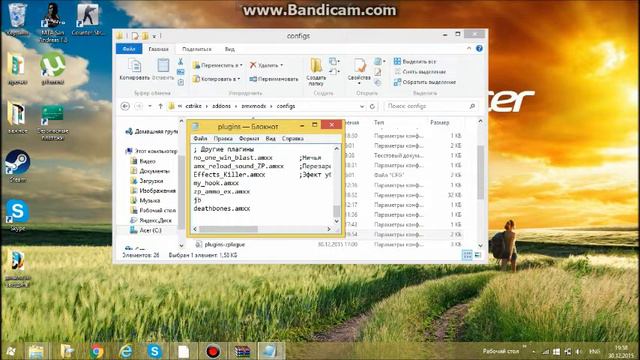Click Bandicam red record icon in taskbar
Screen dimensions: 640x360
213,351
